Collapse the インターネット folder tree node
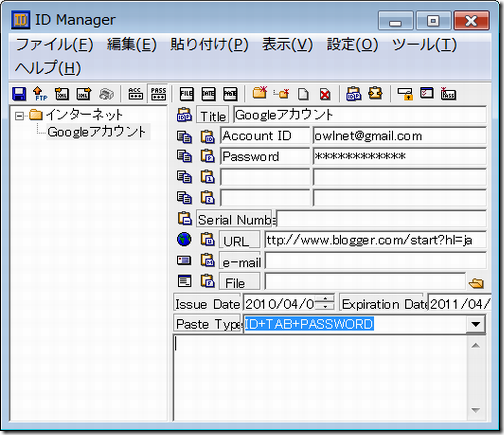Viewport: 504px width, 435px height. point(19,116)
